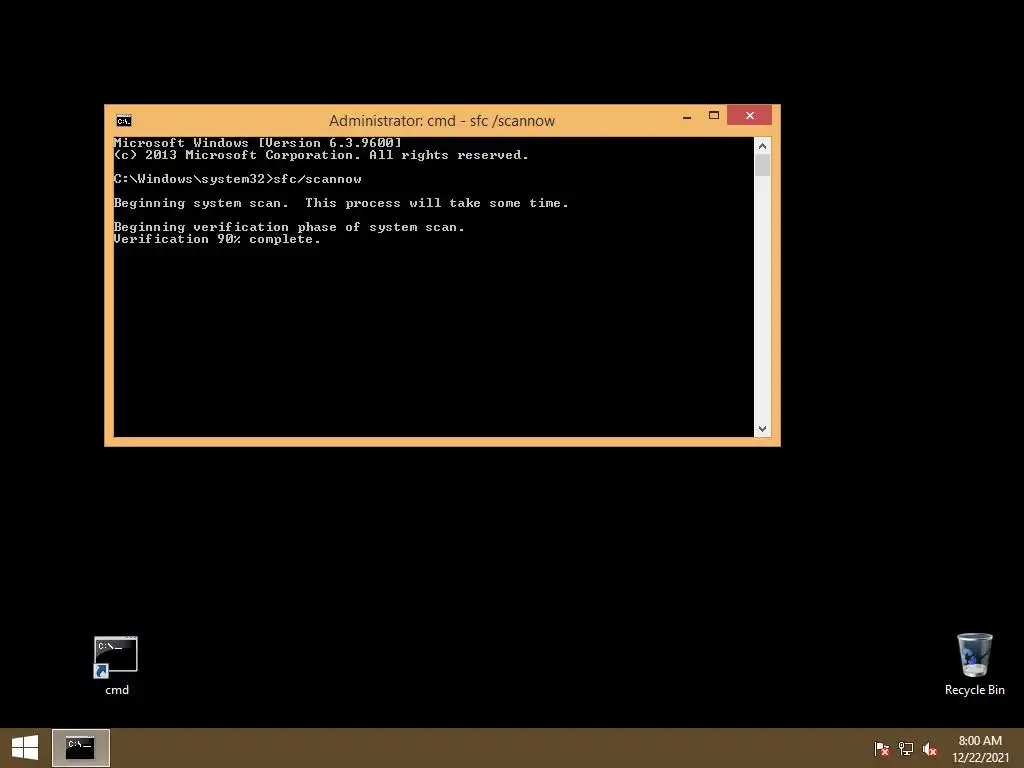Maximize the Administrator cmd window
The image size is (1024, 768).
point(714,116)
